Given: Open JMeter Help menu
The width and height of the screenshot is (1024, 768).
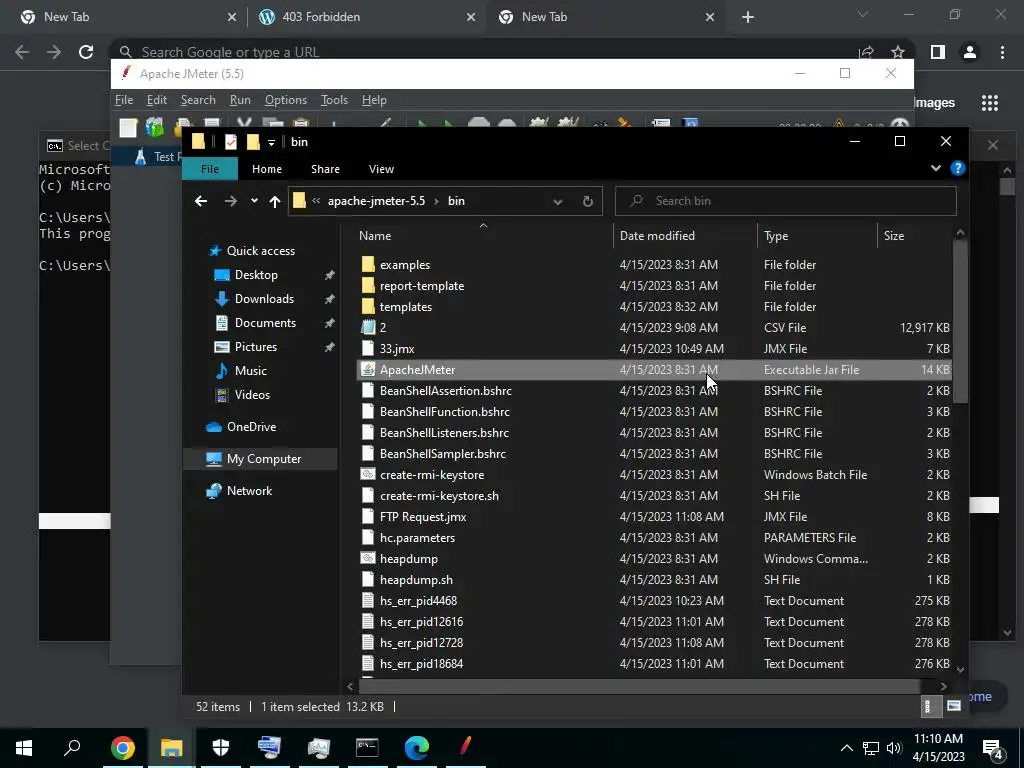Looking at the screenshot, I should click(x=374, y=100).
